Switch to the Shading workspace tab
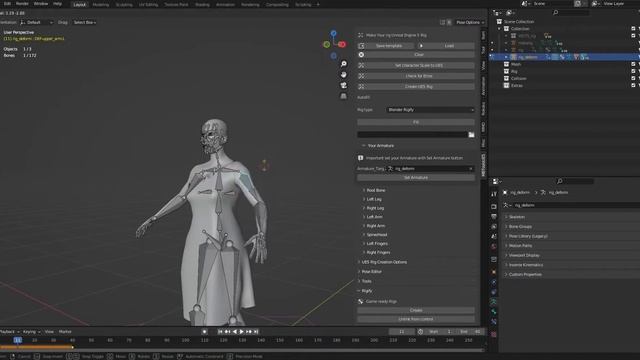 202,4
